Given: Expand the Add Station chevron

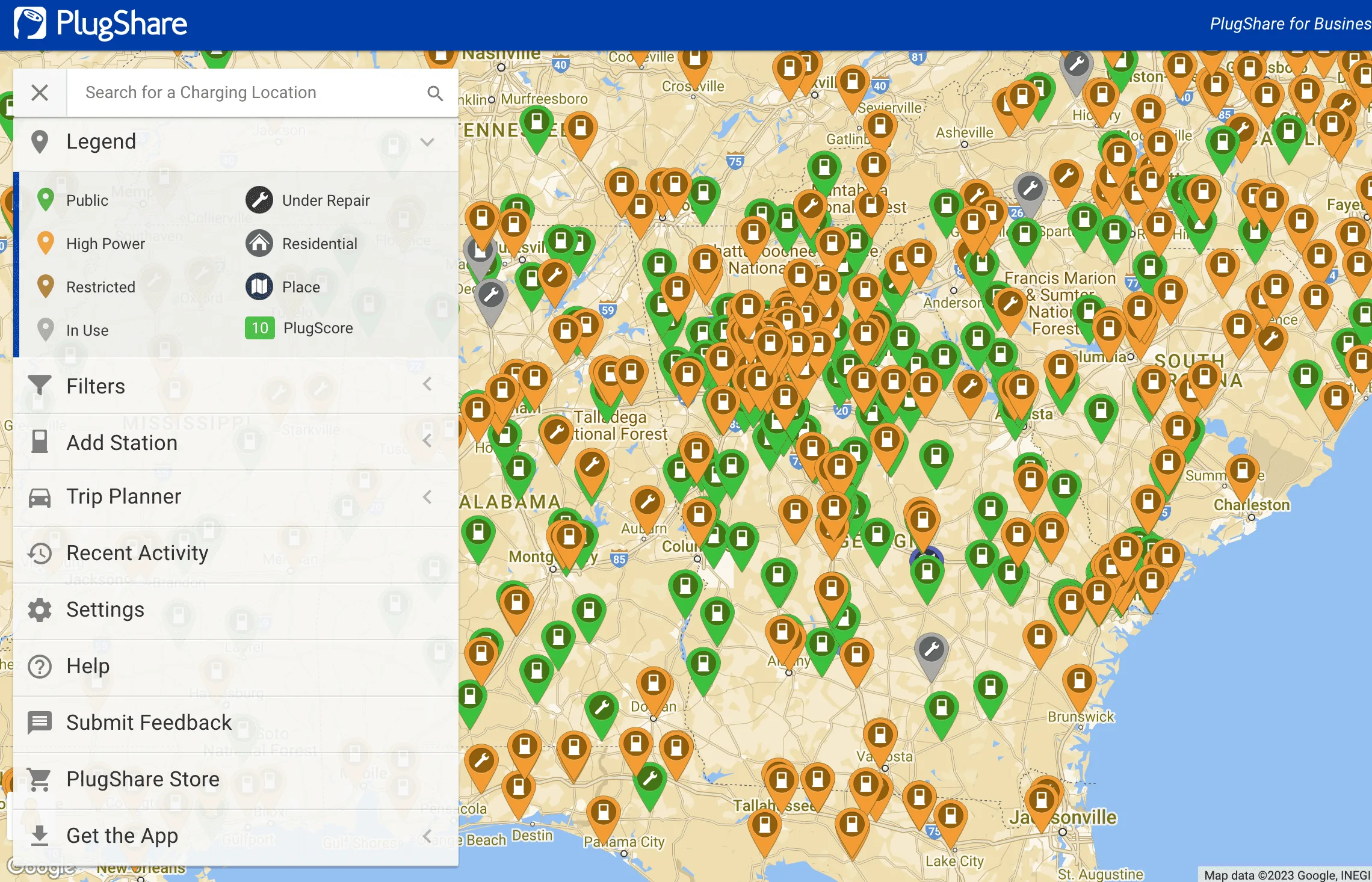Looking at the screenshot, I should [x=427, y=441].
